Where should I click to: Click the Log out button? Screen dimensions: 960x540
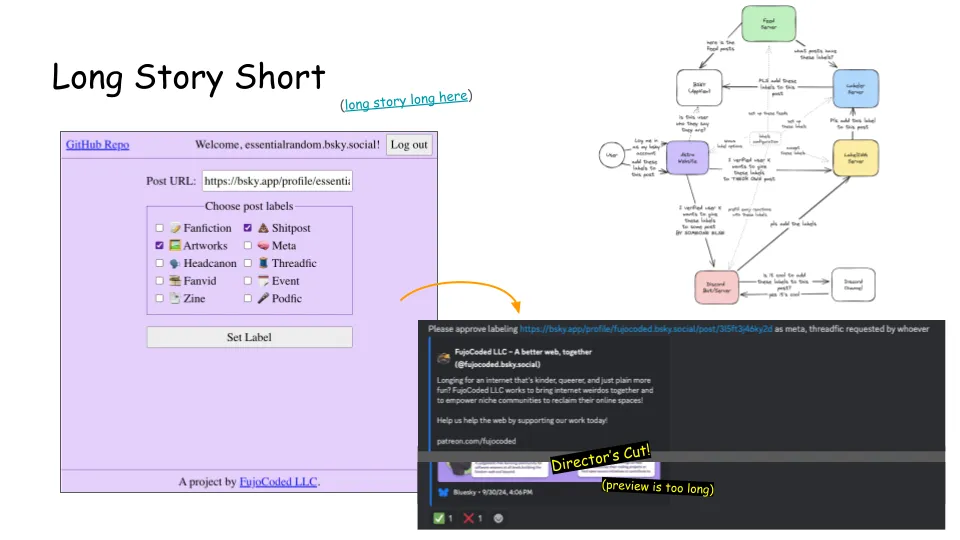409,144
